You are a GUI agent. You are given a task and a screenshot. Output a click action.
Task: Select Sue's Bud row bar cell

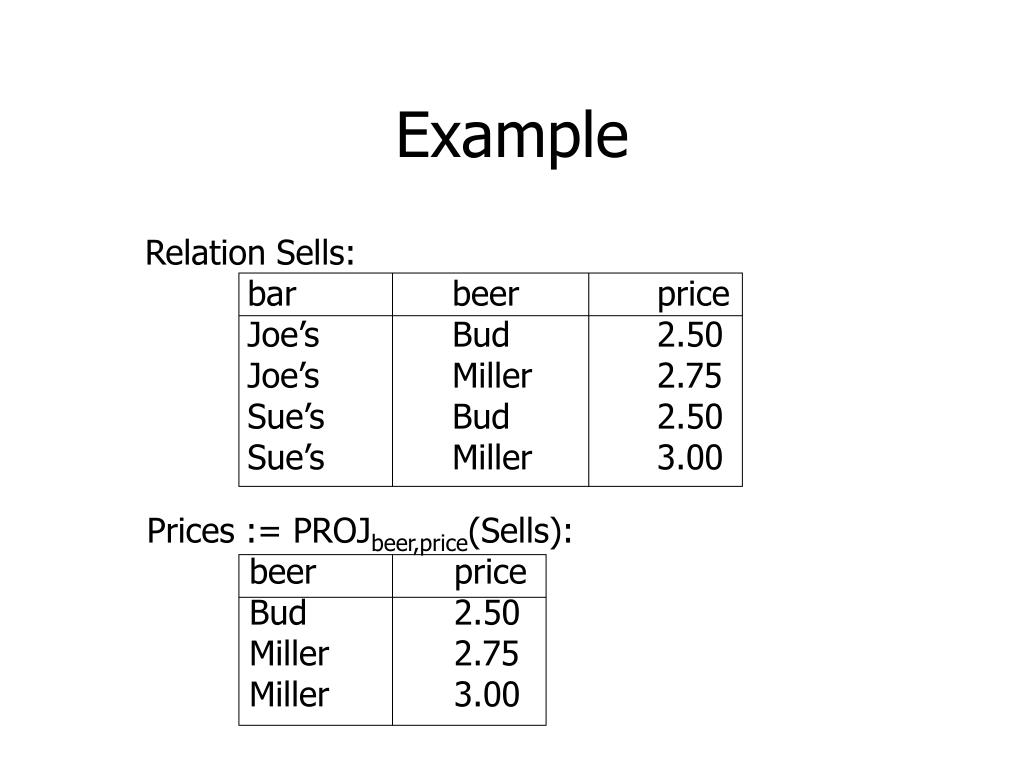(285, 417)
